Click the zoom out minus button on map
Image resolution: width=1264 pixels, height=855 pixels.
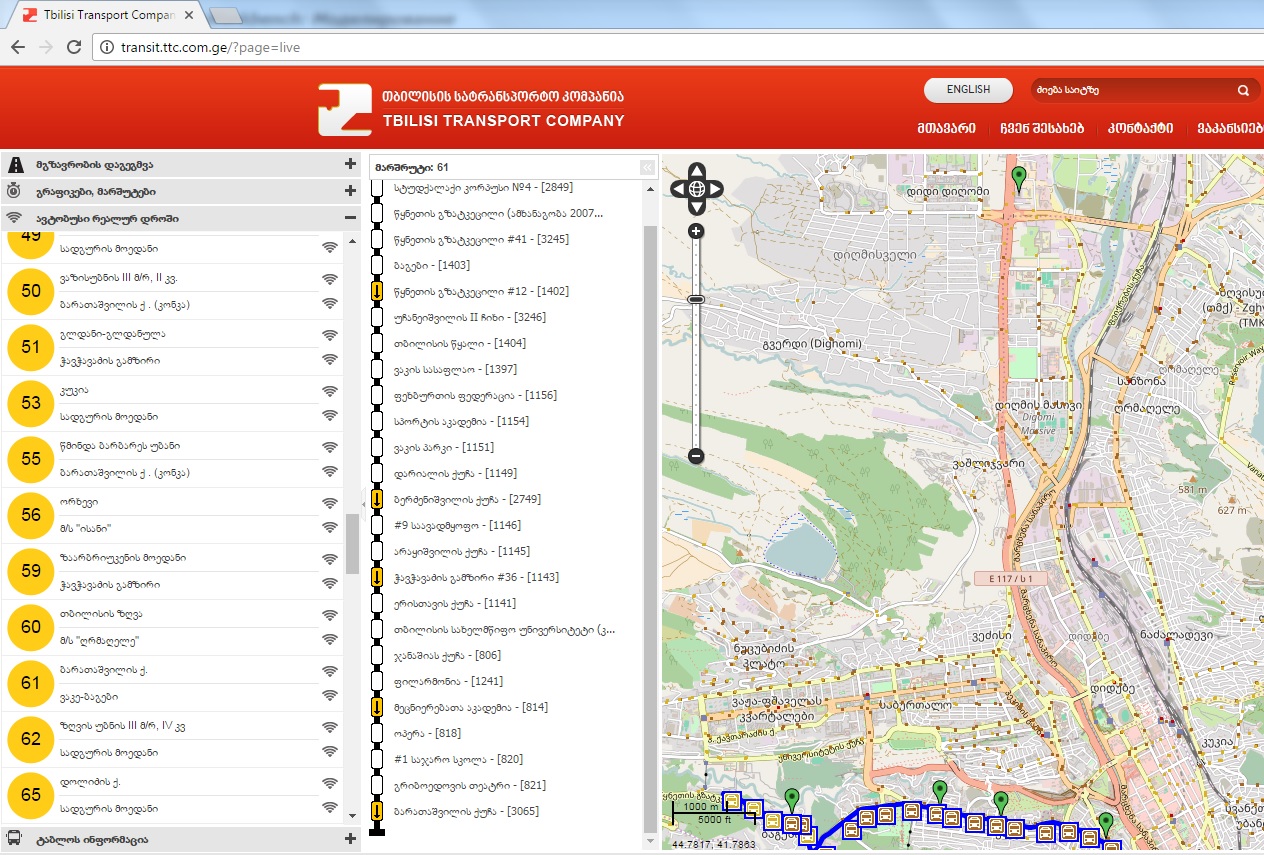coord(696,457)
